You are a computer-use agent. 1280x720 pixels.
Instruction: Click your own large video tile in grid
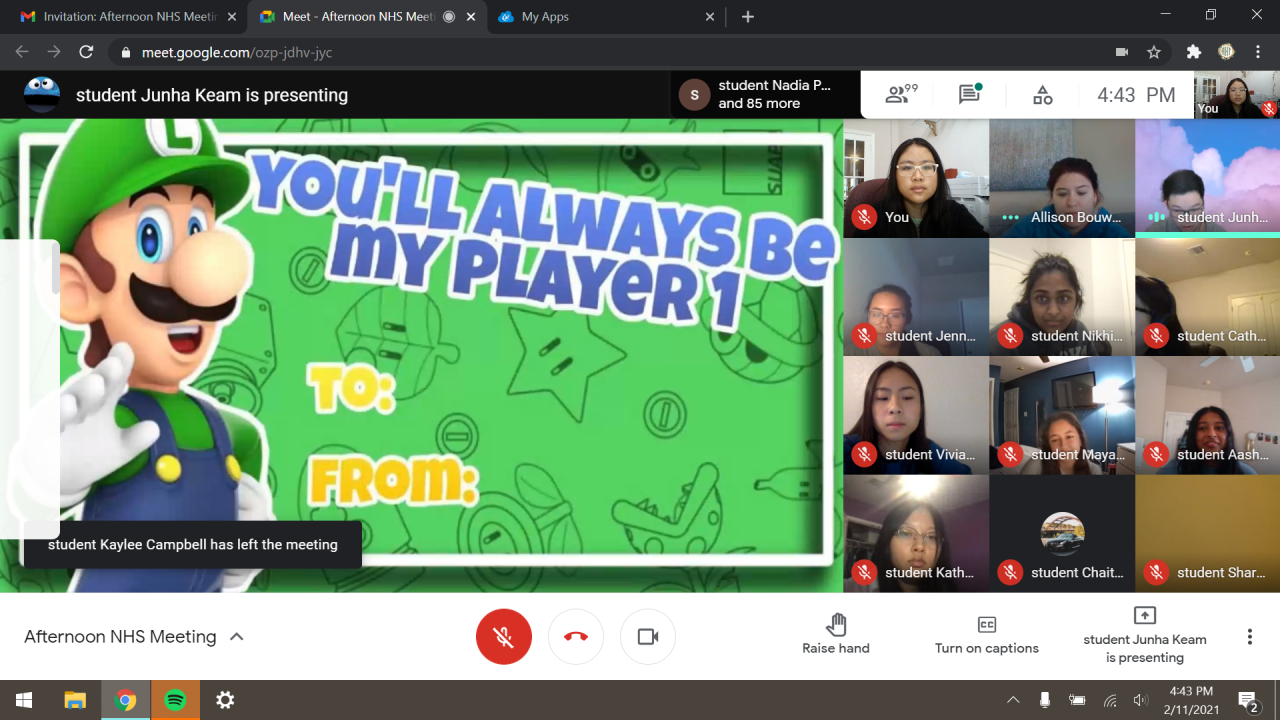tap(916, 178)
